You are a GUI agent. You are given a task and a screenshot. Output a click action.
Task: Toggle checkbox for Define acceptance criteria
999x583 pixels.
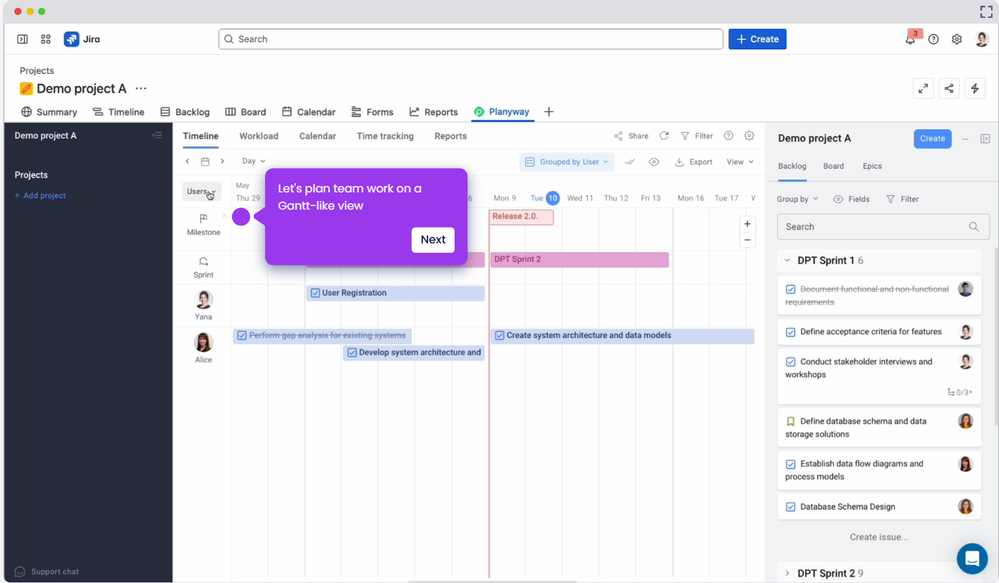791,332
